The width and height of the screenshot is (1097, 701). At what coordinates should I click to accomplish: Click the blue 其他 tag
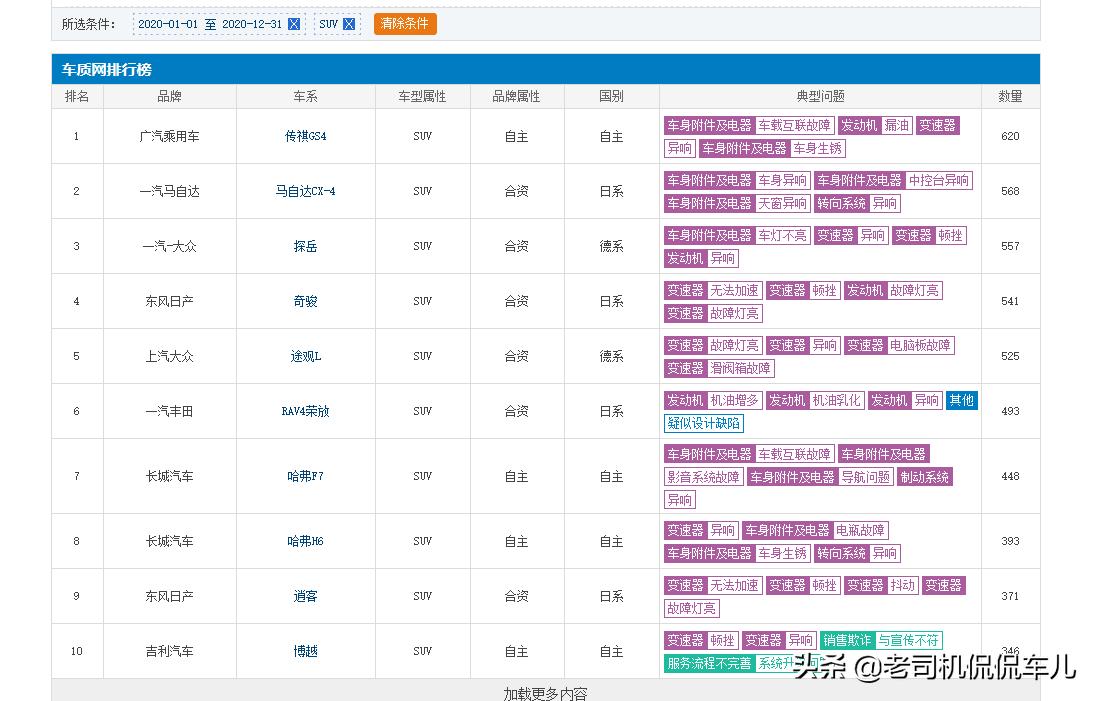click(x=961, y=400)
